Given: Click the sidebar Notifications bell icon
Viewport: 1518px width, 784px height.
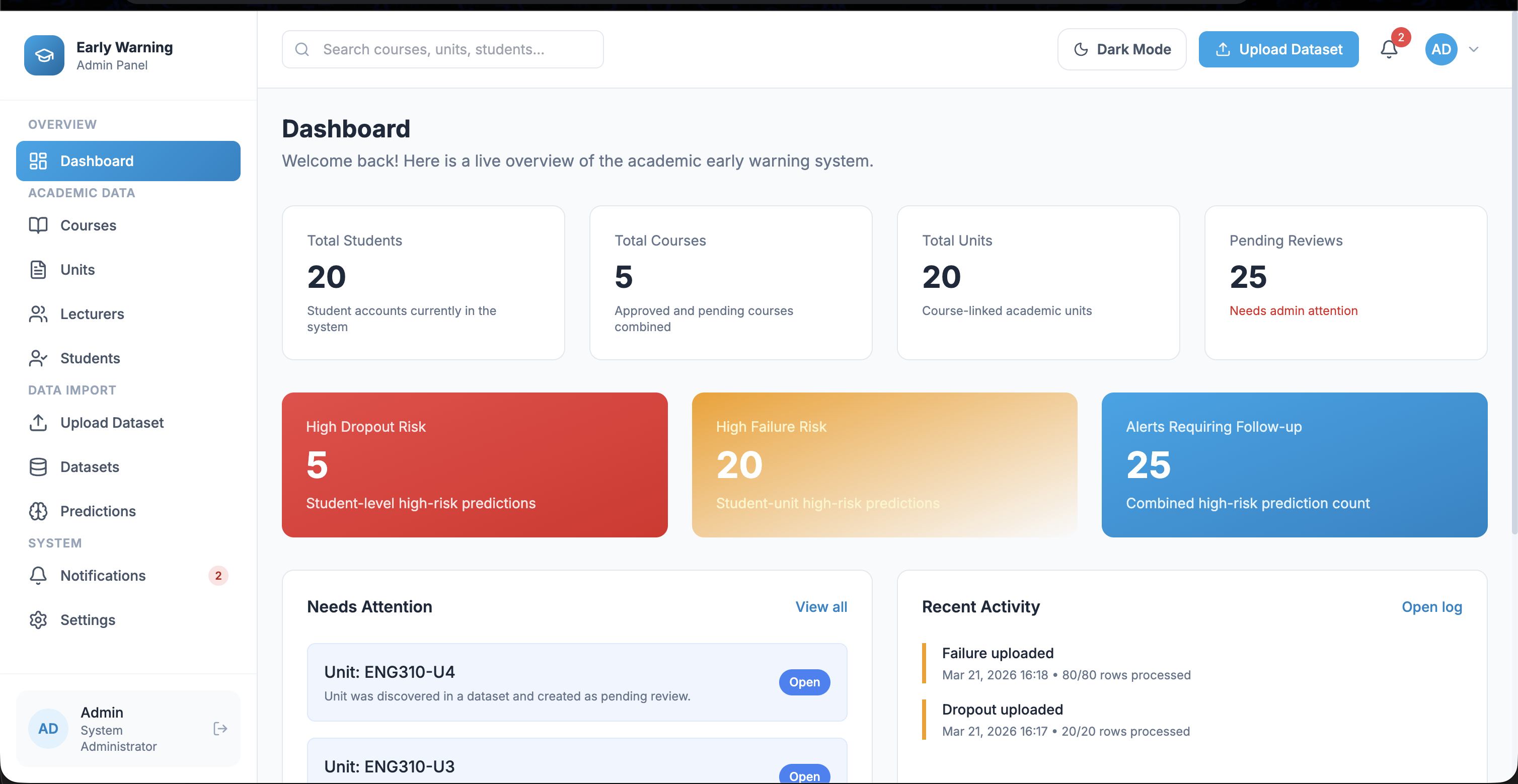Looking at the screenshot, I should tap(38, 576).
